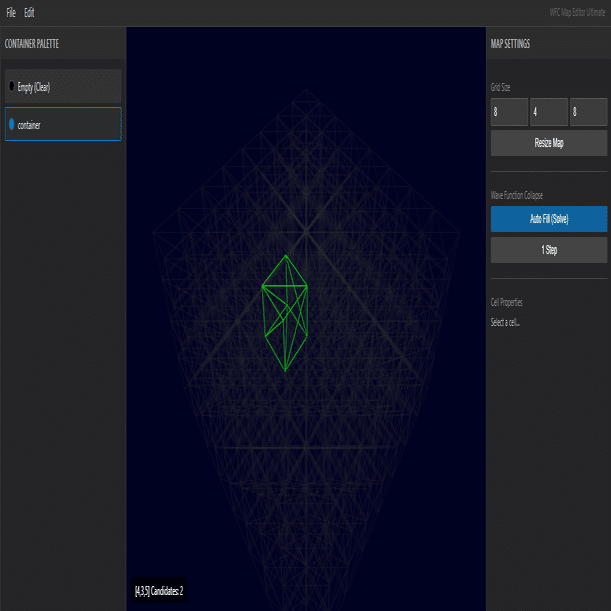Click the 1 Step button

(x=549, y=250)
